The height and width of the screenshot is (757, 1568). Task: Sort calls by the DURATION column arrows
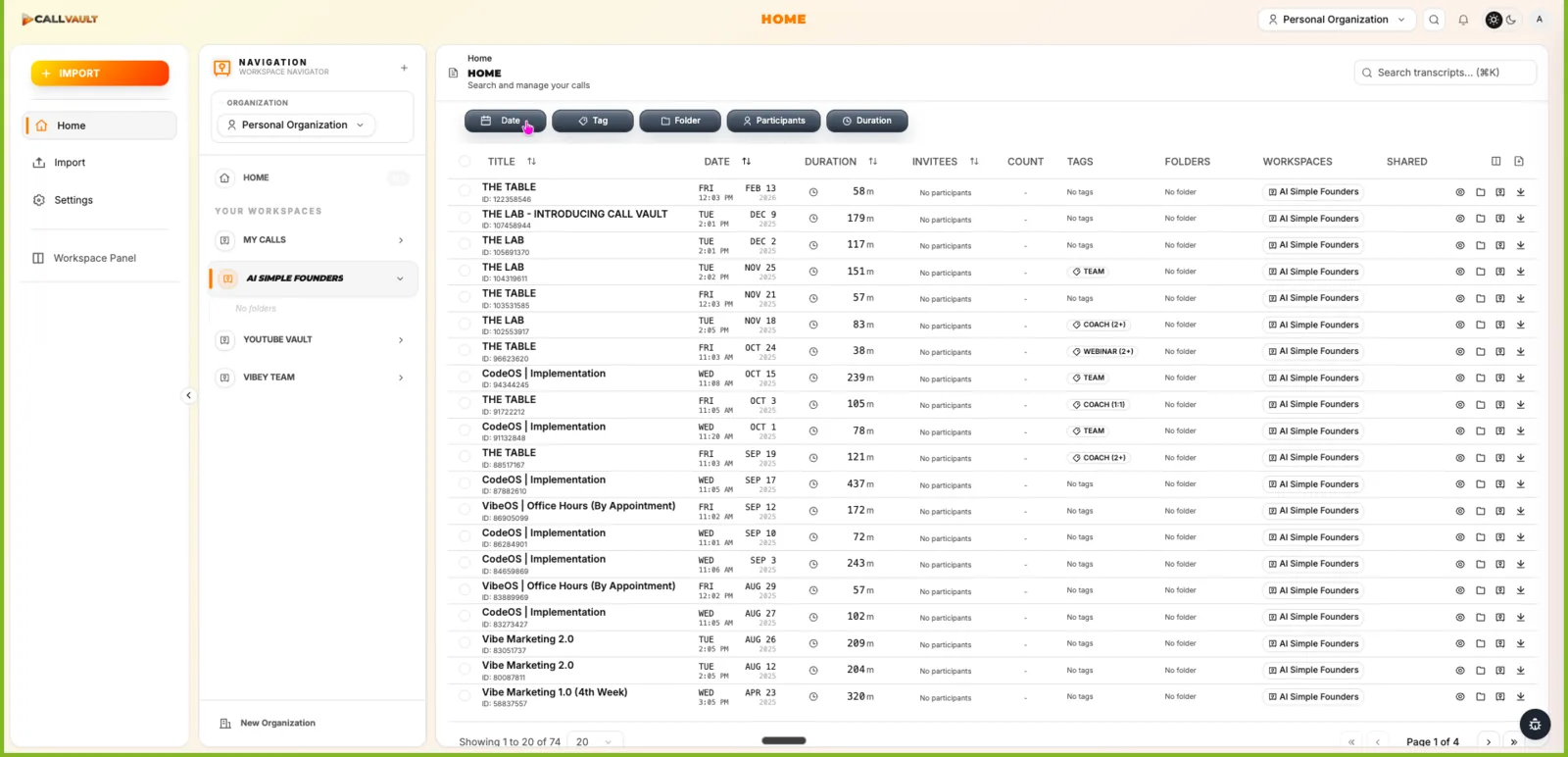click(872, 162)
